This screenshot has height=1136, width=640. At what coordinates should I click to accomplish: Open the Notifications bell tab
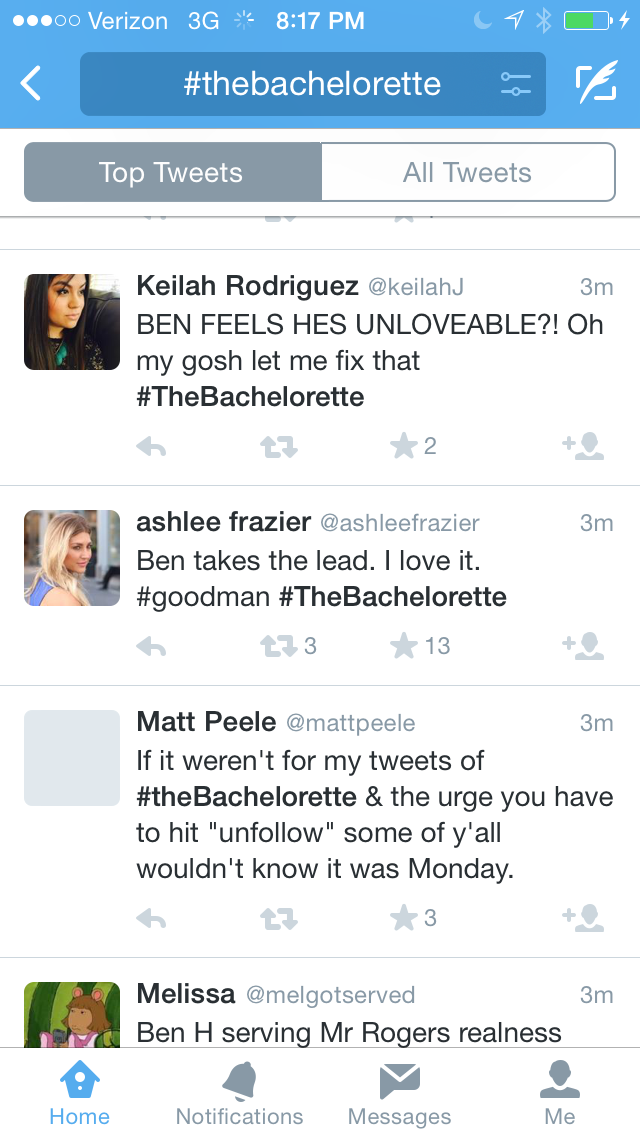(x=239, y=1092)
